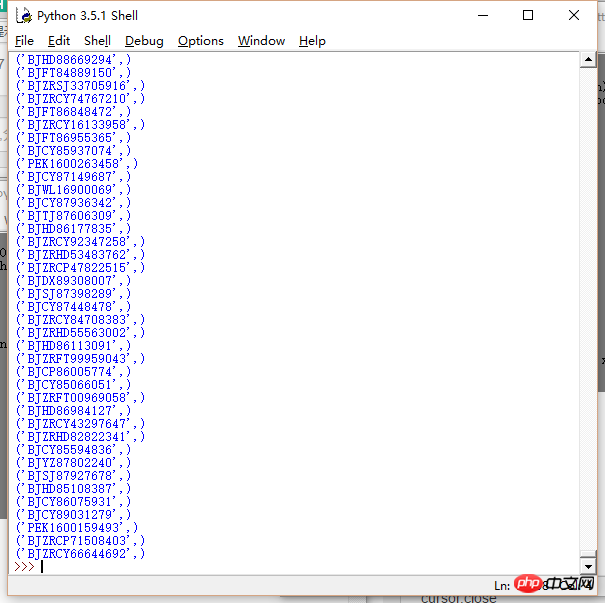This screenshot has height=603, width=605.
Task: Click the vertical scrollbar thumb at bottom
Action: tap(588, 554)
